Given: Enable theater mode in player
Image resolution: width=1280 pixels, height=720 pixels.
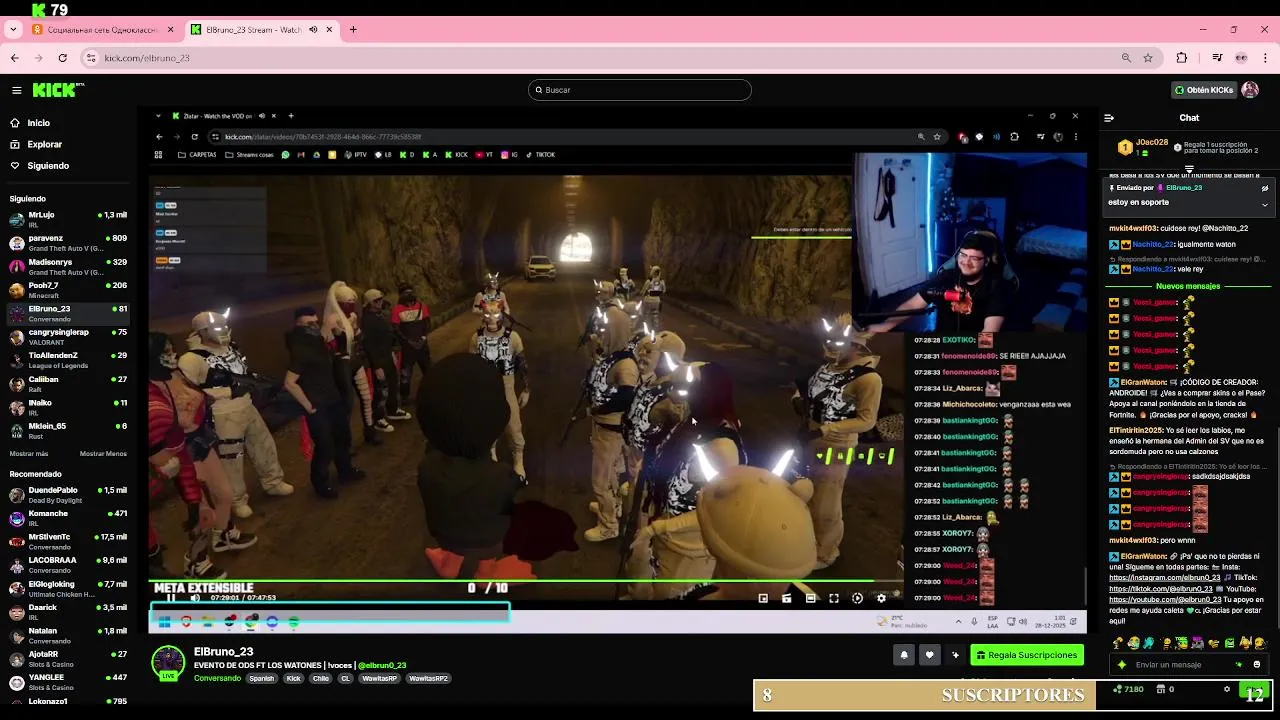Looking at the screenshot, I should (x=810, y=598).
